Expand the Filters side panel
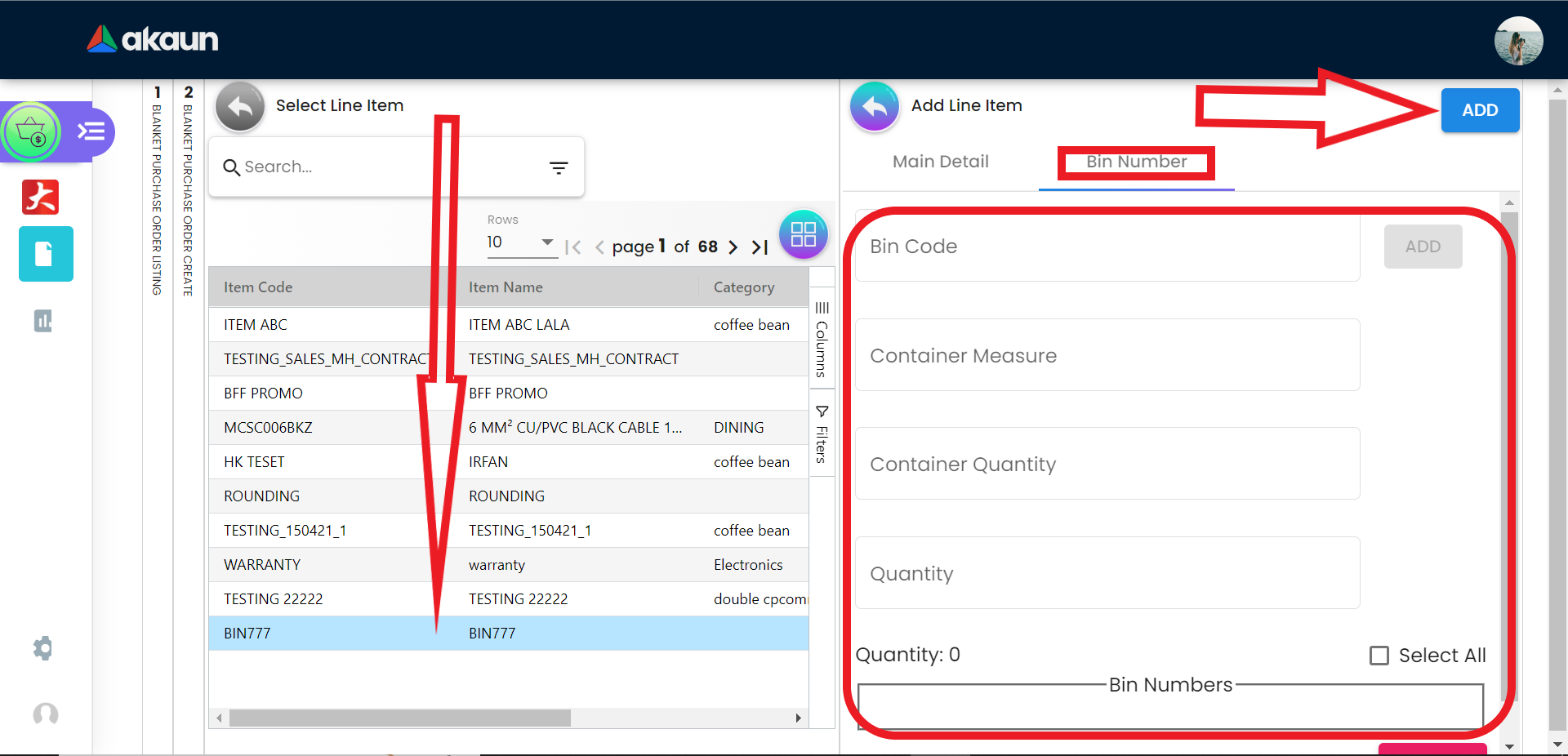This screenshot has width=1568, height=756. click(x=822, y=434)
